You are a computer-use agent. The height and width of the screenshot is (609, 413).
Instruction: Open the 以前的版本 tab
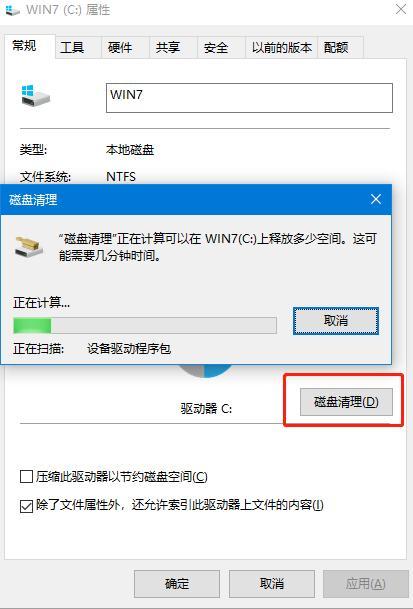[x=282, y=48]
